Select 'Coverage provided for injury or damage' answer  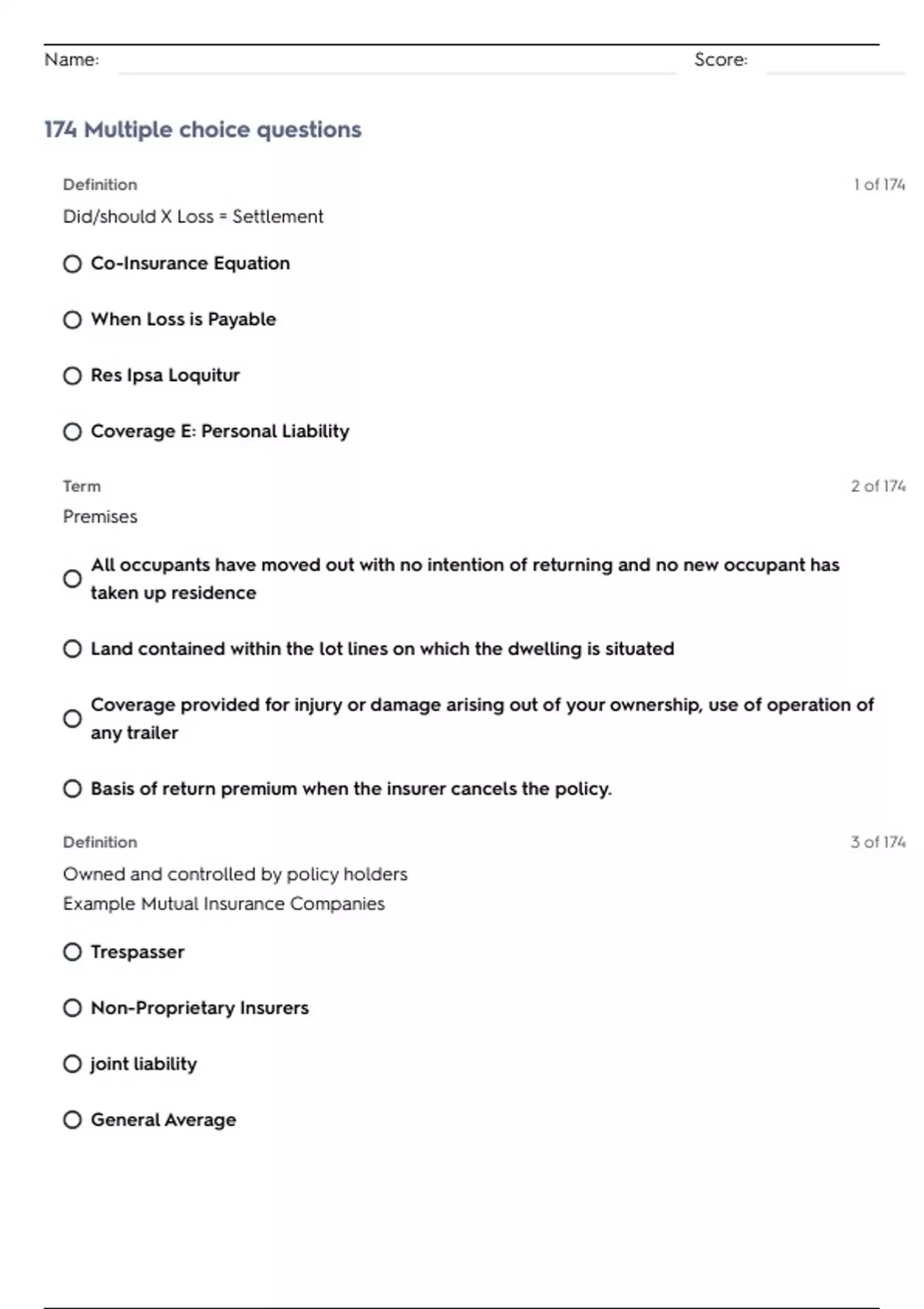click(x=72, y=719)
